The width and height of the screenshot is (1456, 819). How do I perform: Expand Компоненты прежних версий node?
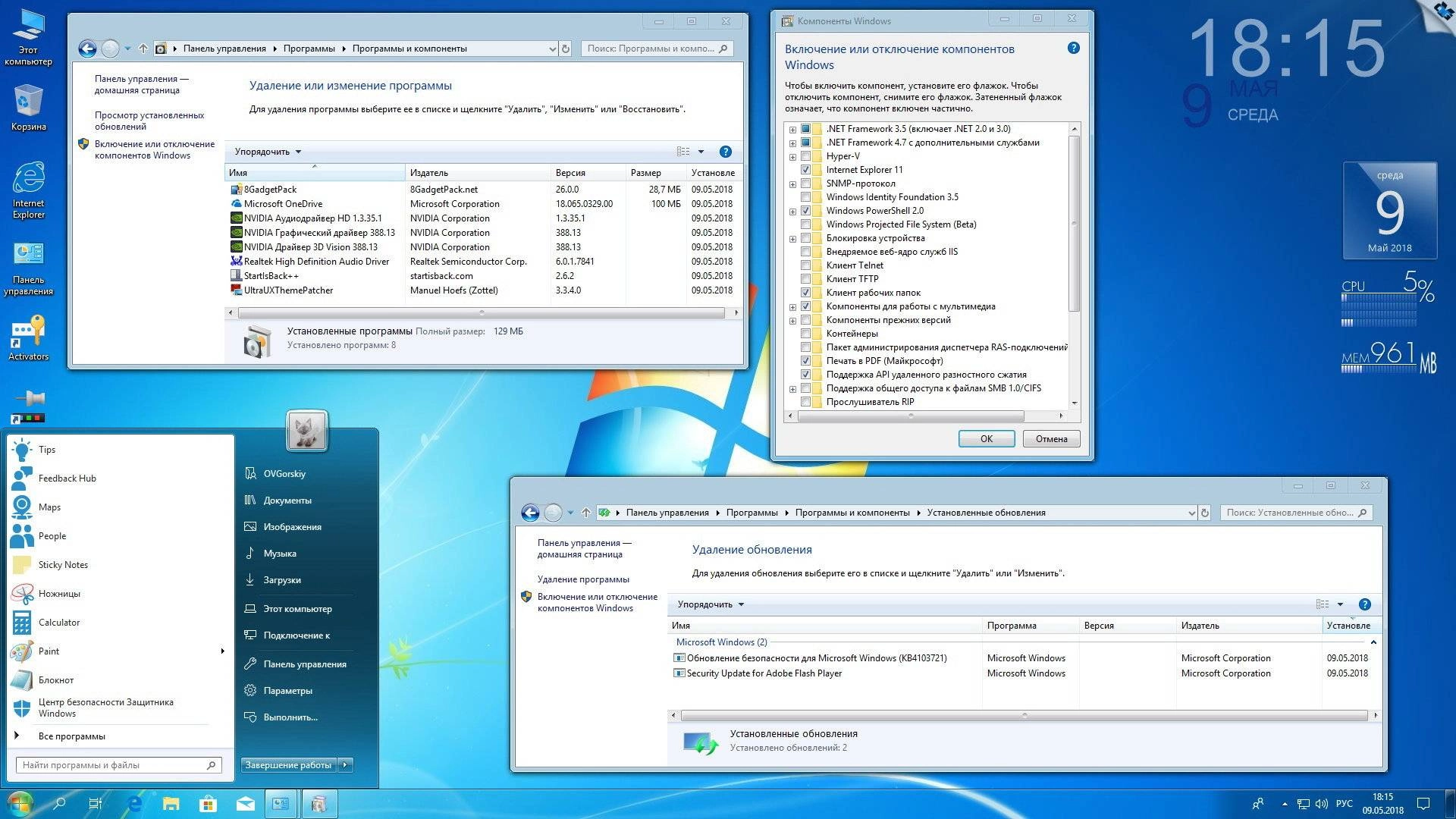[x=792, y=320]
